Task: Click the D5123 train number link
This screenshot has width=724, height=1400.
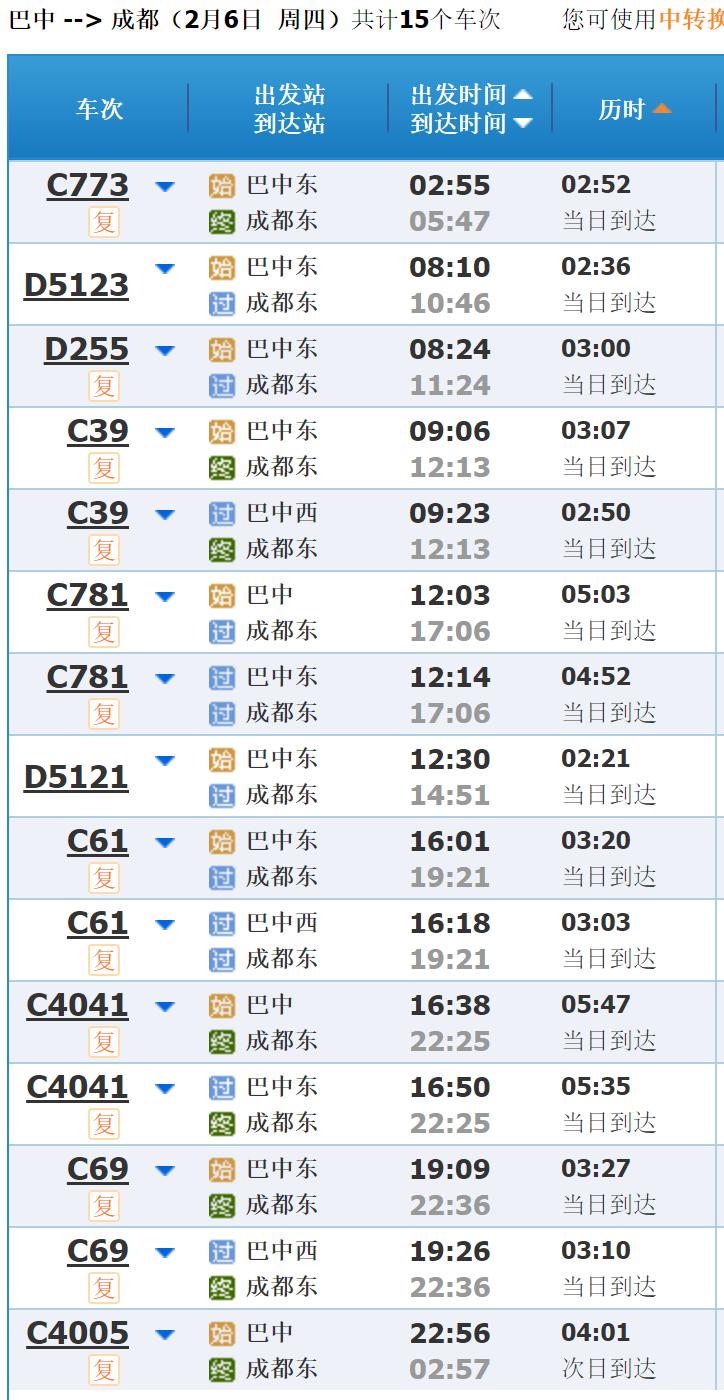Action: click(x=76, y=286)
